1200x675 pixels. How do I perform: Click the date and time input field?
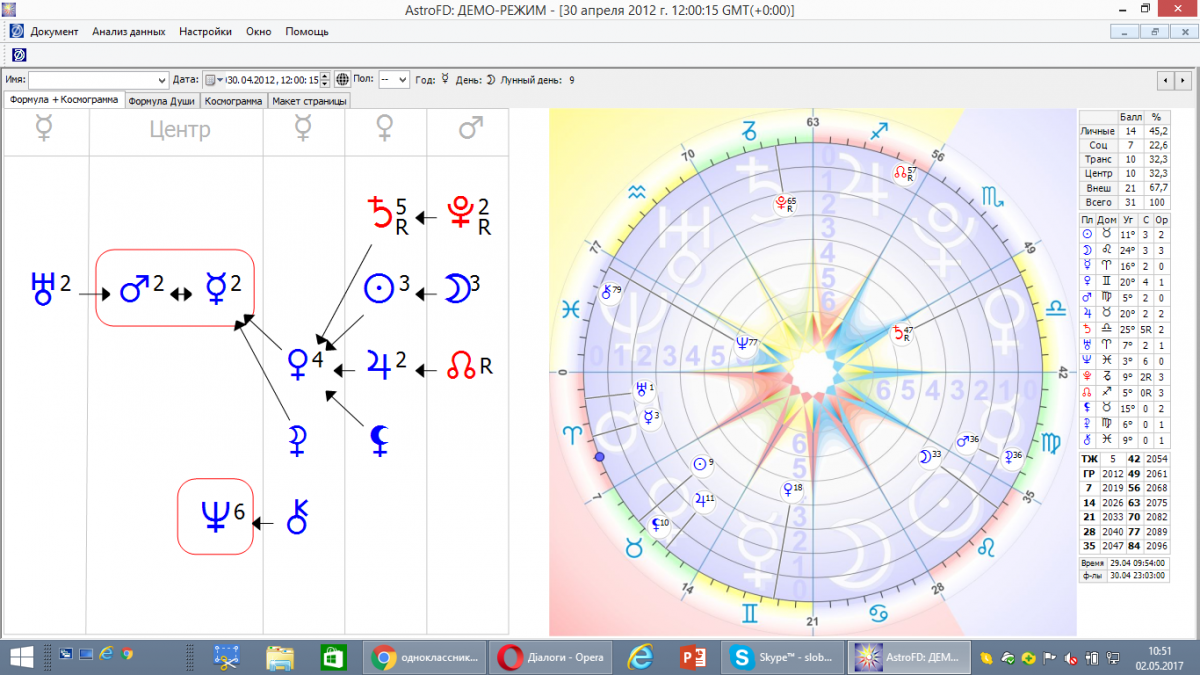point(272,80)
